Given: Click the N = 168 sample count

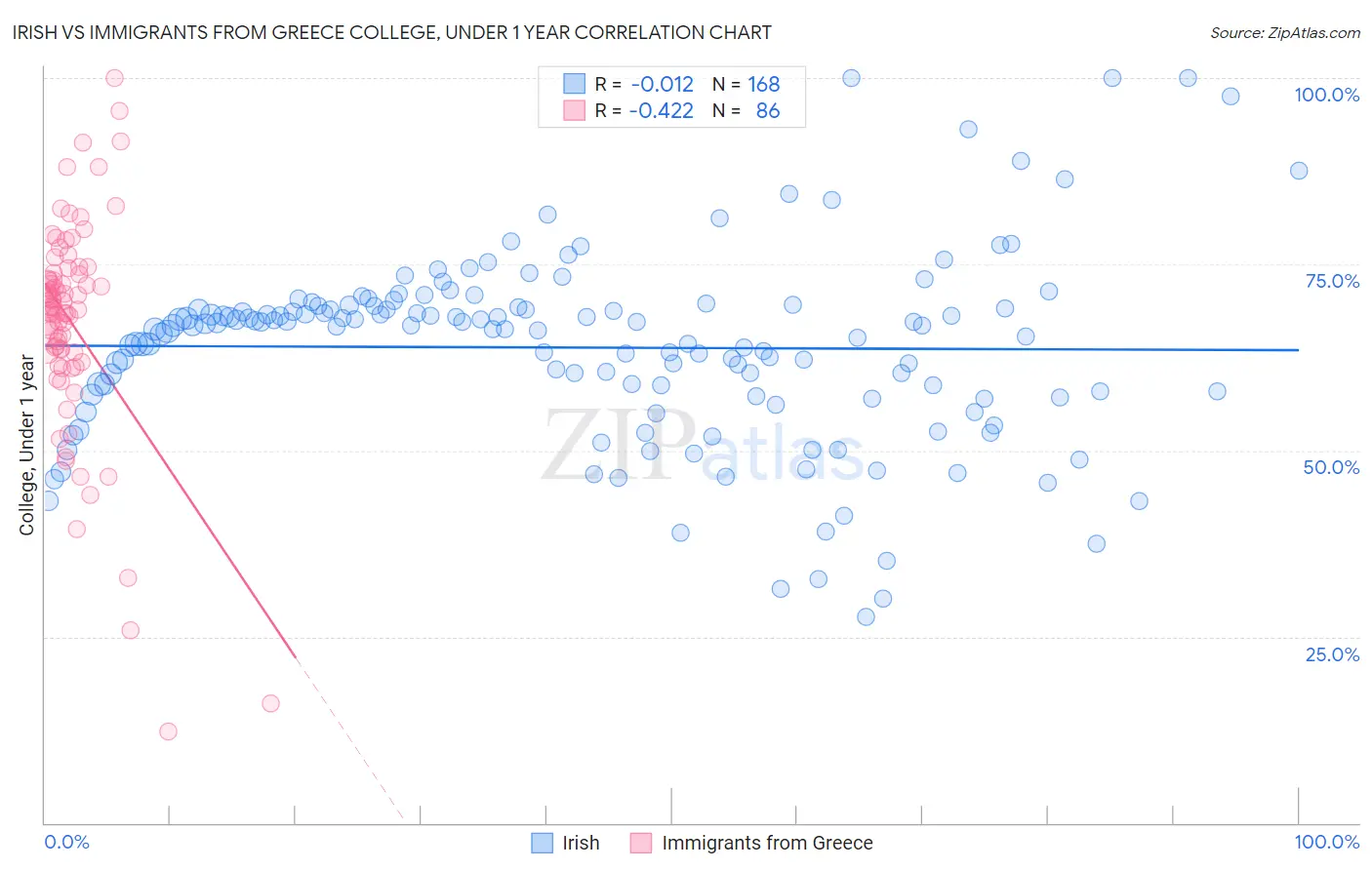Looking at the screenshot, I should [x=747, y=84].
